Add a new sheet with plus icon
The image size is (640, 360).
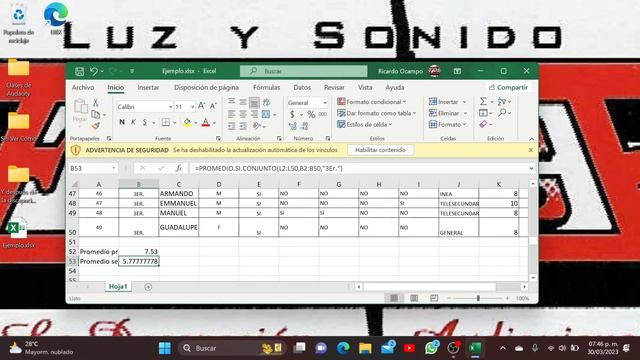point(148,287)
